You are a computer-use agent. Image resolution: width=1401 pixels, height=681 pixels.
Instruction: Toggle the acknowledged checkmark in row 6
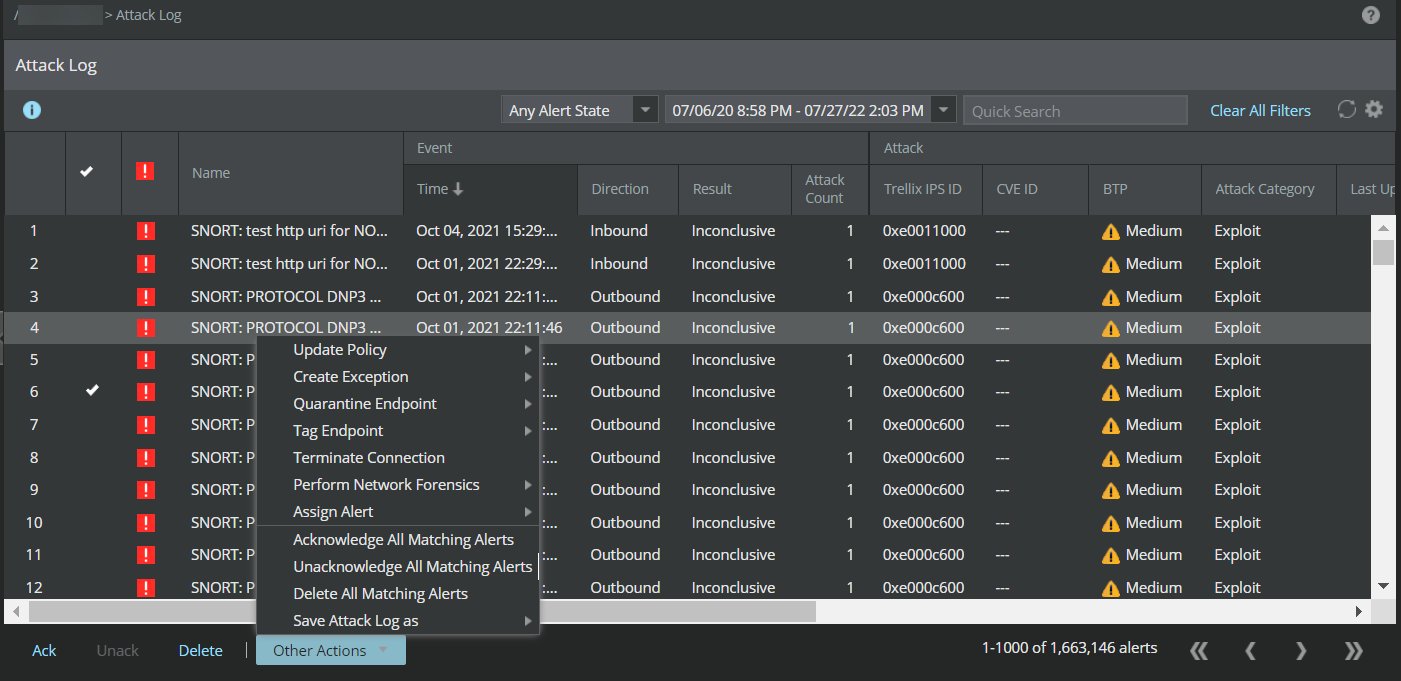[93, 391]
